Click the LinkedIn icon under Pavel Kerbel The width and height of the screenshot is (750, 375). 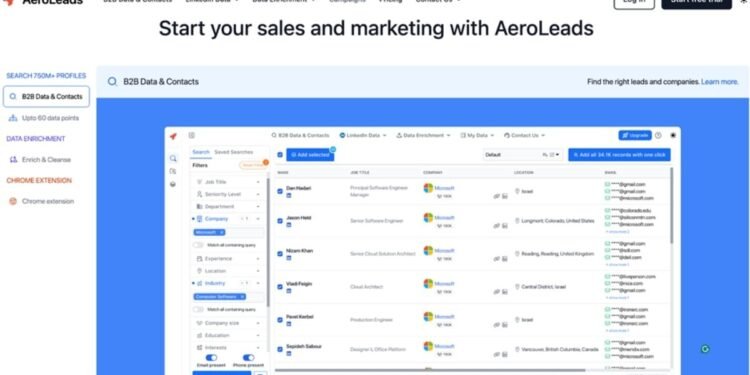click(289, 324)
